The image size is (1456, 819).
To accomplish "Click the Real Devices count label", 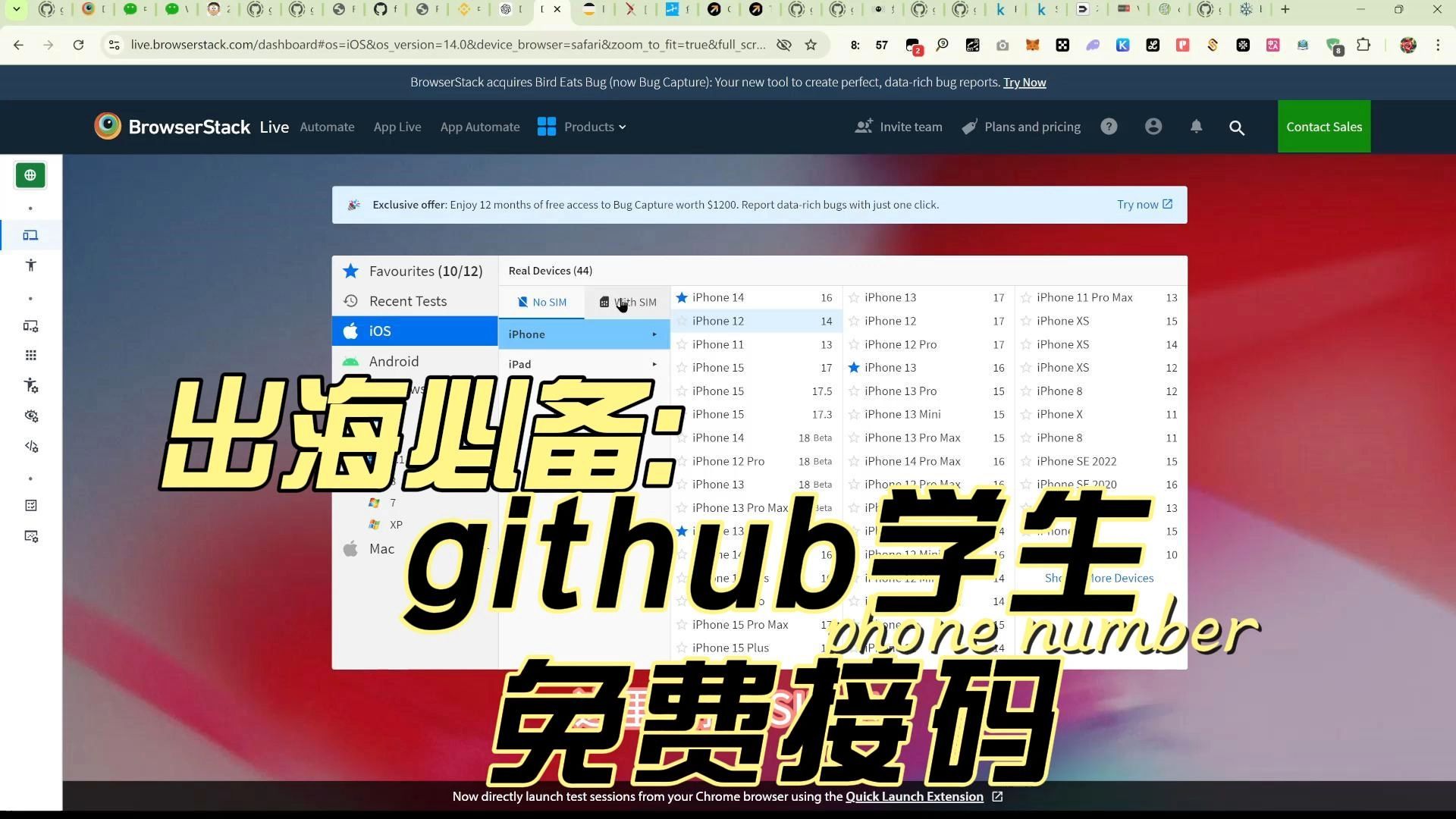I will pyautogui.click(x=550, y=270).
